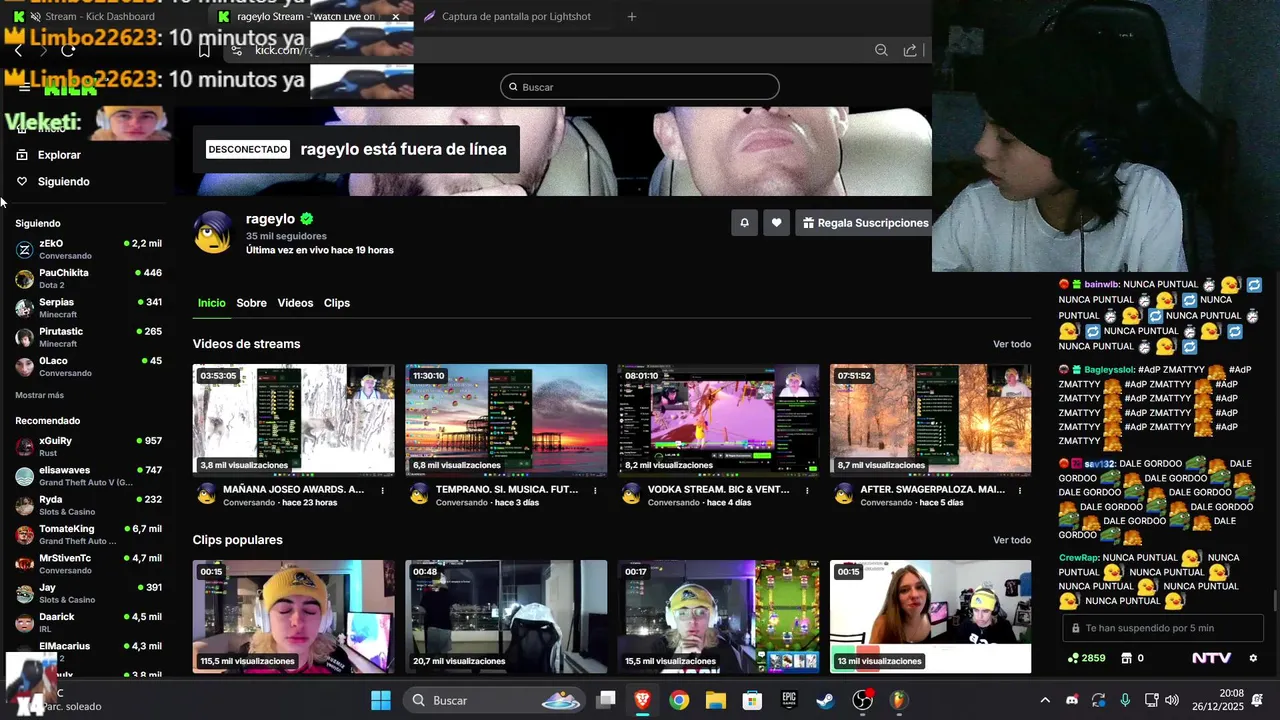Open Serpias channel in sidebar
Image resolution: width=1280 pixels, height=720 pixels.
(x=88, y=307)
